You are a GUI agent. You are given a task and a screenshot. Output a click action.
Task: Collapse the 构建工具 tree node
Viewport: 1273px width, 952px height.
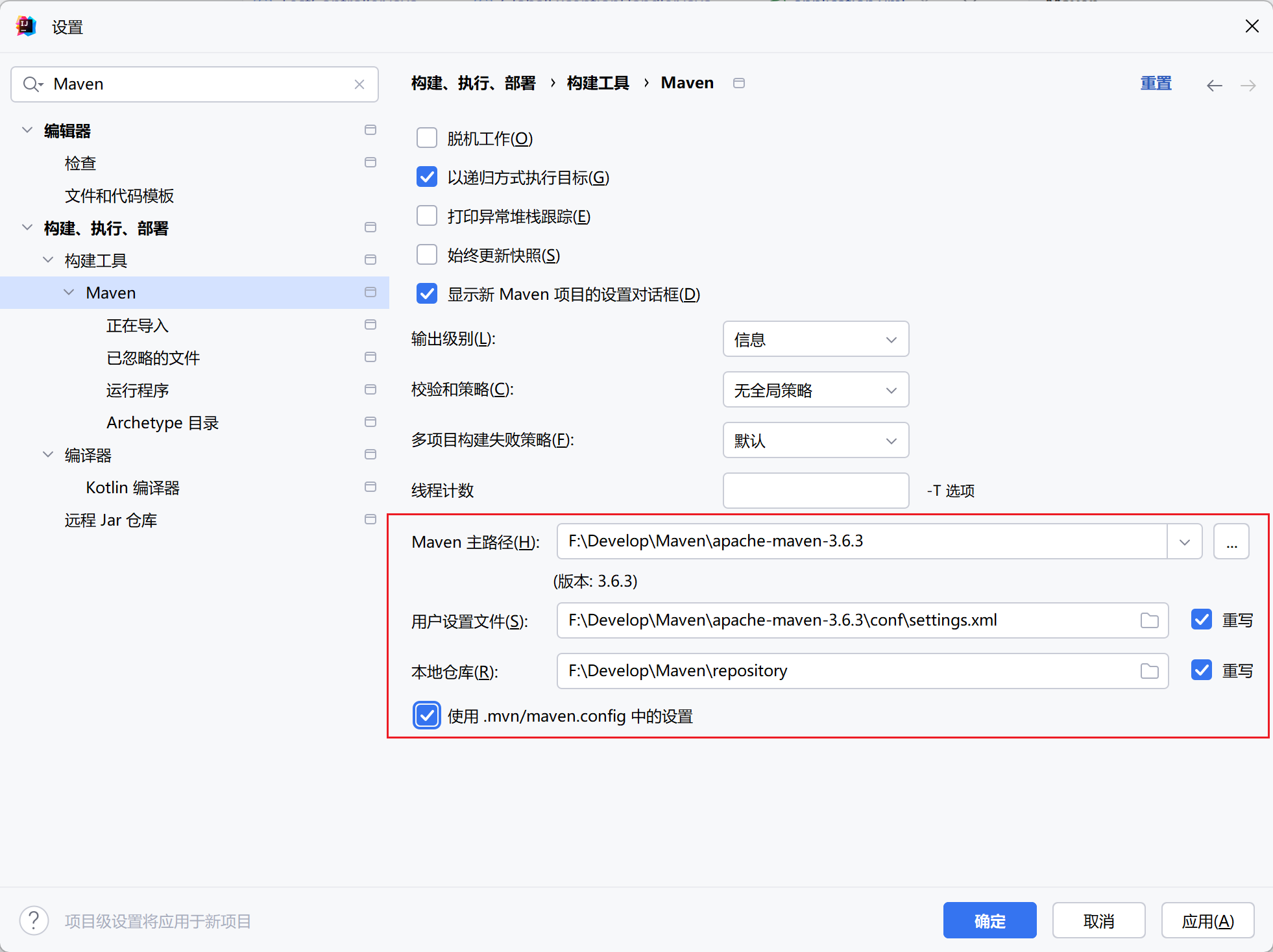[48, 260]
